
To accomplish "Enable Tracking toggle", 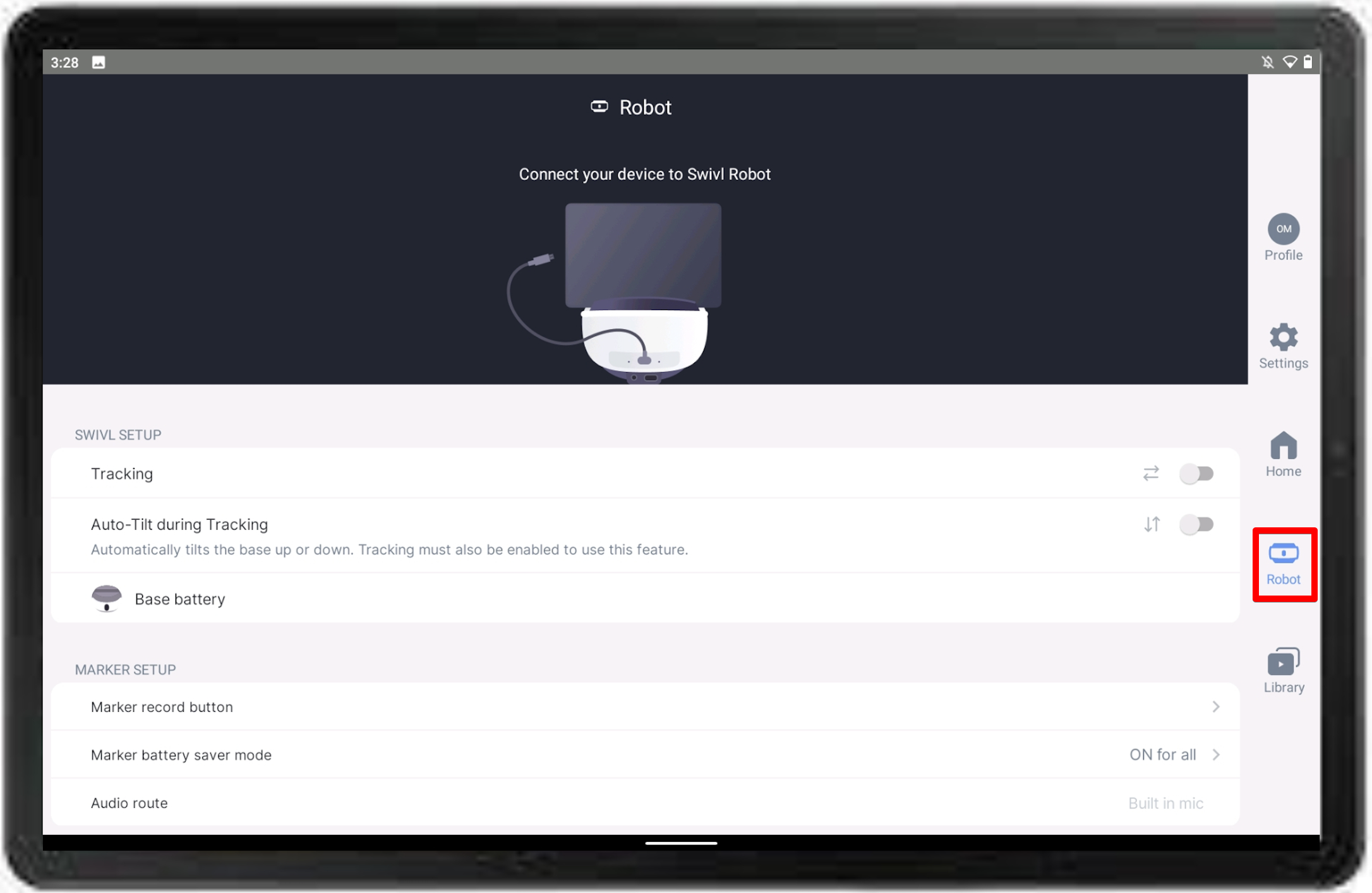I will pos(1196,473).
